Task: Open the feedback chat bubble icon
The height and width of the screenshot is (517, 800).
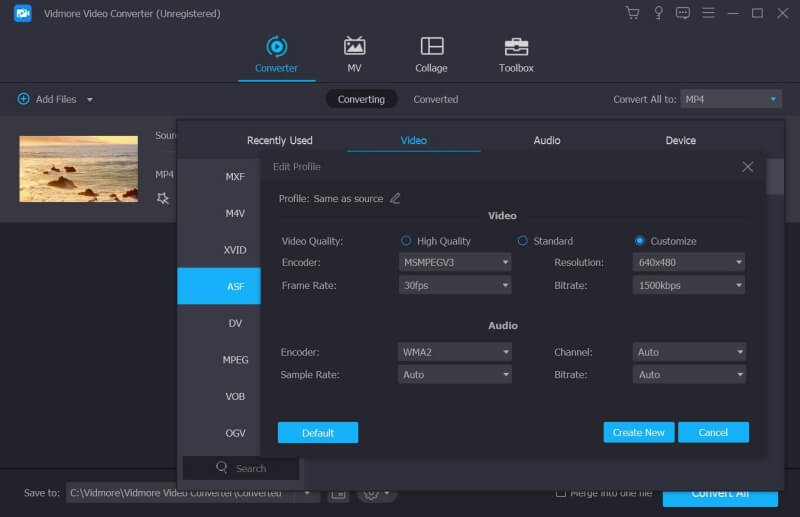Action: point(683,13)
